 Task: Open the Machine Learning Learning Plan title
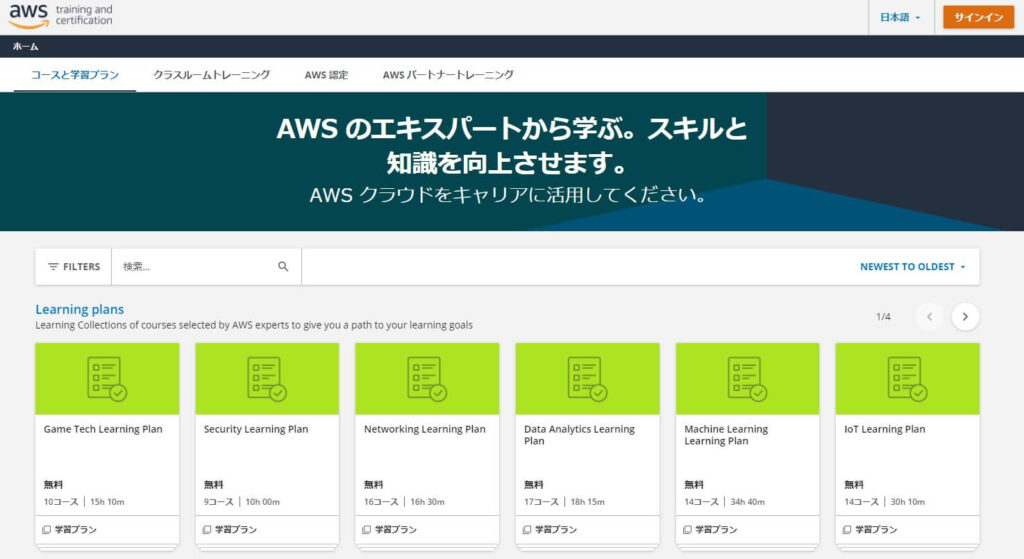[x=726, y=435]
